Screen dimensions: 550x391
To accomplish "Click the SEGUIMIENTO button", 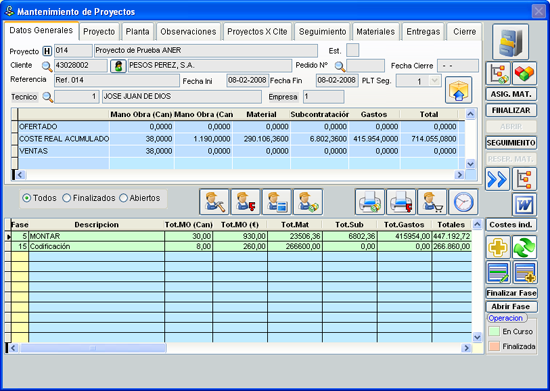I will pos(511,143).
